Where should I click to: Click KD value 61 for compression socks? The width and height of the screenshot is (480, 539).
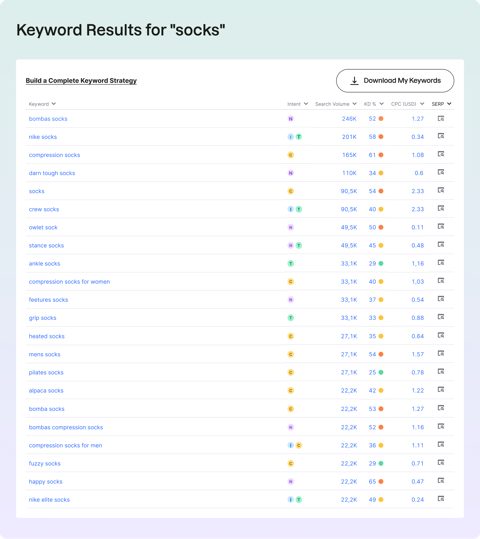point(372,155)
